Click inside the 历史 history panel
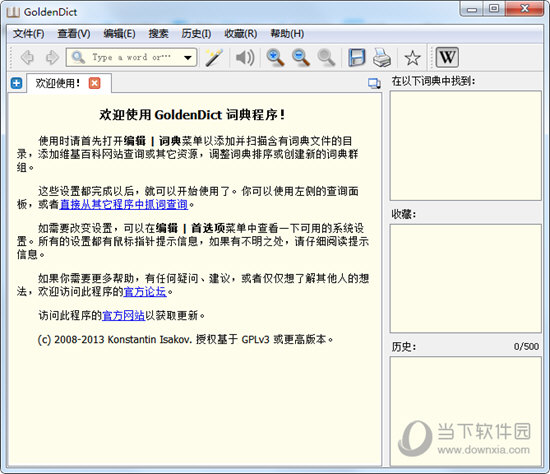Image resolution: width=550 pixels, height=474 pixels. pos(465,411)
